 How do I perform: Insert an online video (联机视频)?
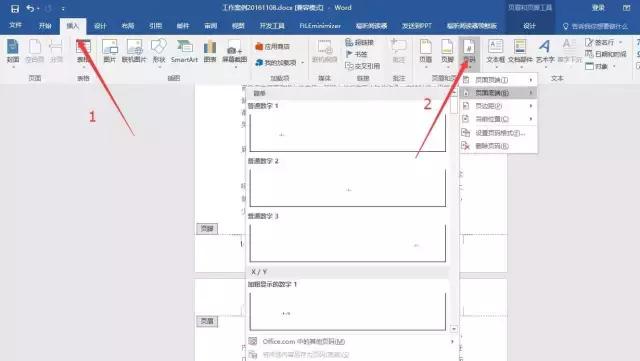coord(324,51)
